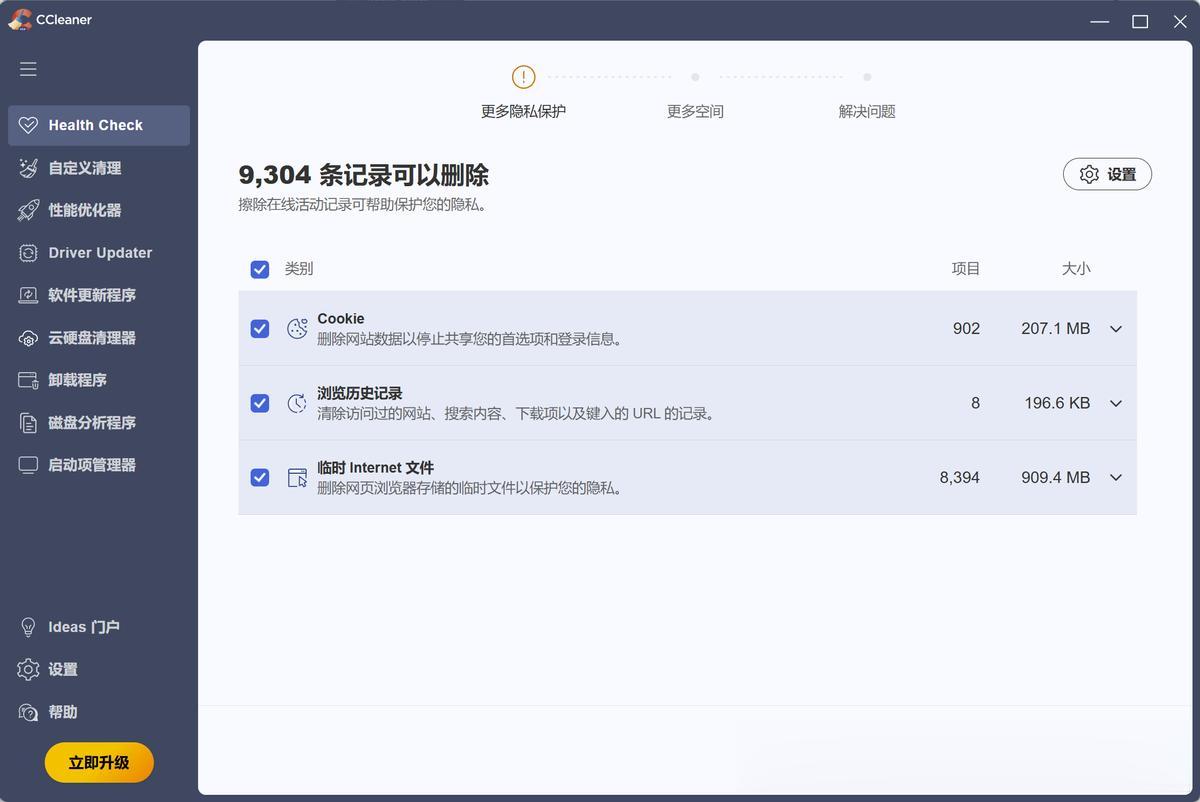Click the temporary Internet files icon
Image resolution: width=1200 pixels, height=802 pixels.
tap(297, 478)
